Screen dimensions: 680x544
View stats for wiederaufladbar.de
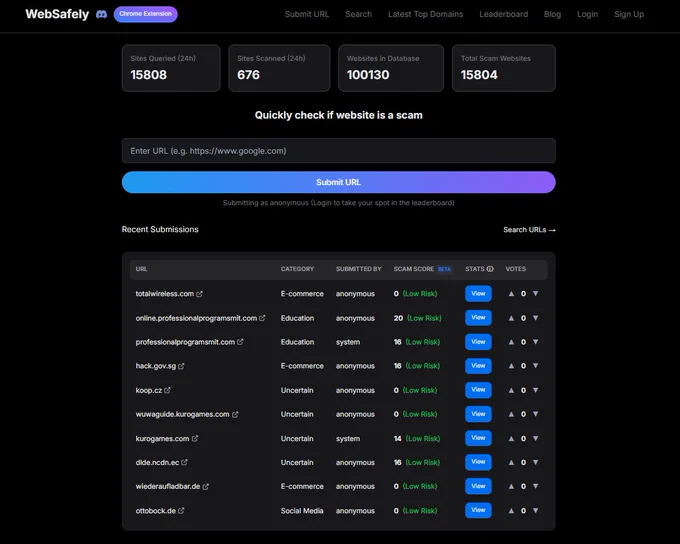tap(478, 486)
